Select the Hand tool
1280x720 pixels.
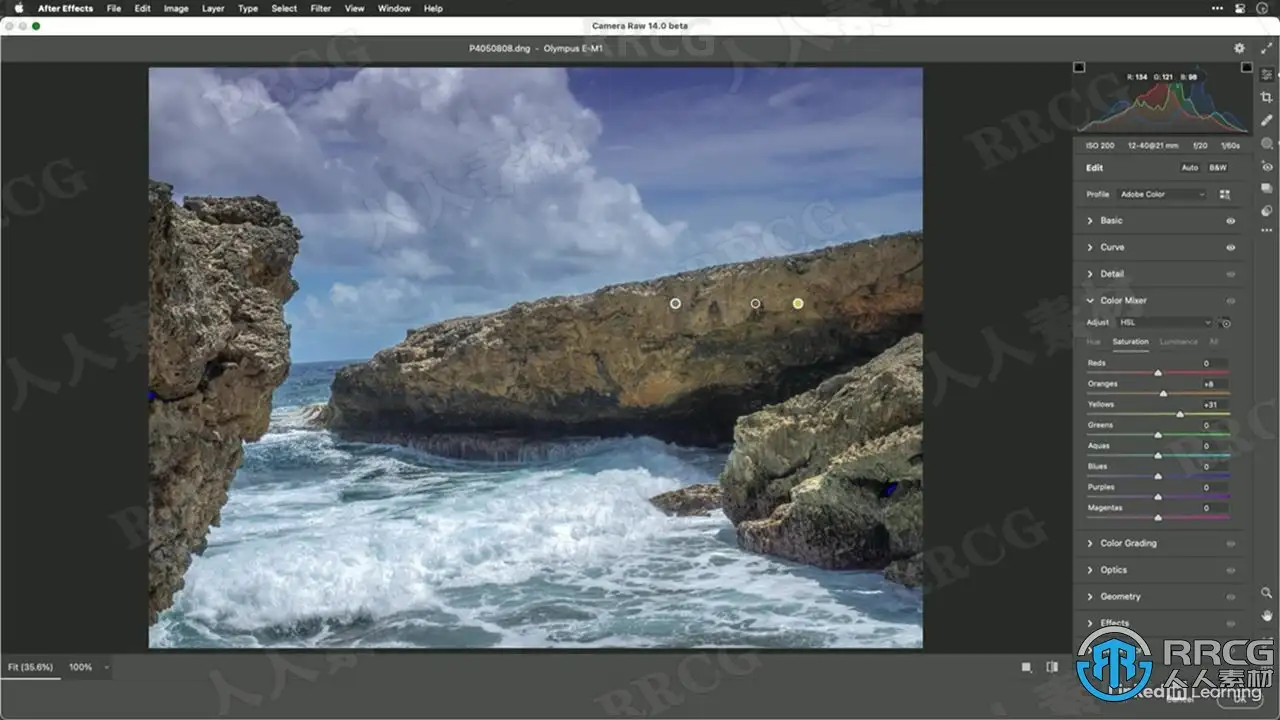(x=1267, y=615)
